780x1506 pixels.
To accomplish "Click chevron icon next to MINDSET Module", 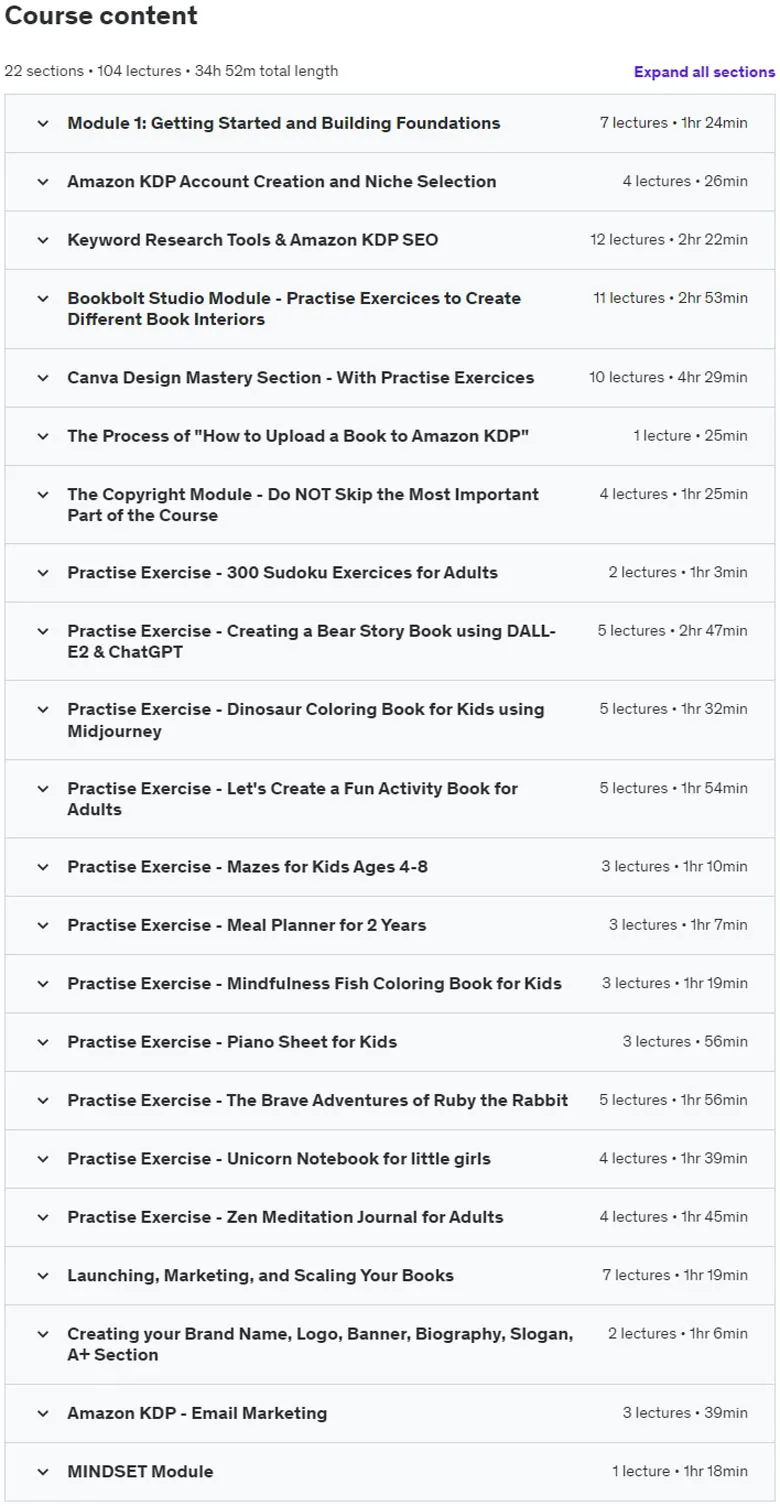I will tap(42, 1472).
